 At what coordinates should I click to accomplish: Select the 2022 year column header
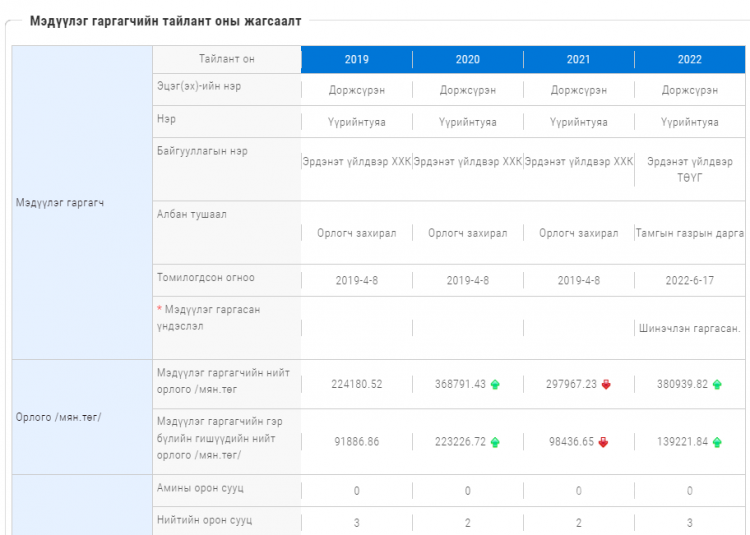coord(690,59)
